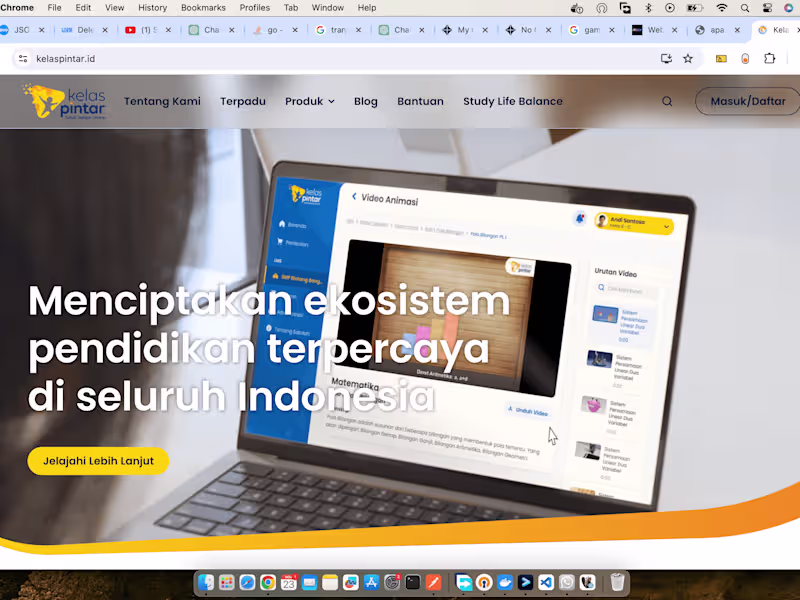Open the Window menu
This screenshot has height=600, width=800.
coord(328,8)
